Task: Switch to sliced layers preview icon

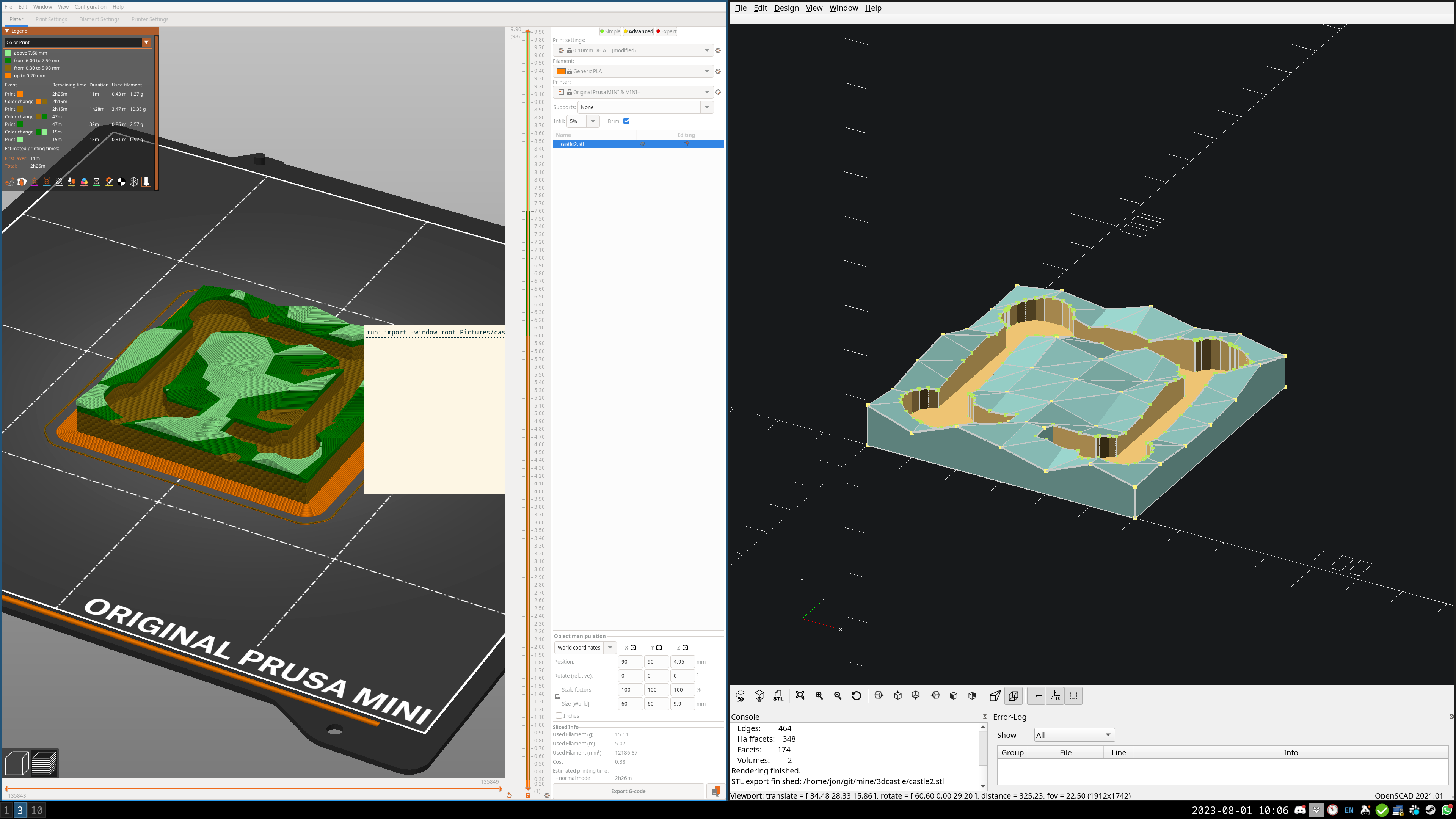Action: coord(44,764)
